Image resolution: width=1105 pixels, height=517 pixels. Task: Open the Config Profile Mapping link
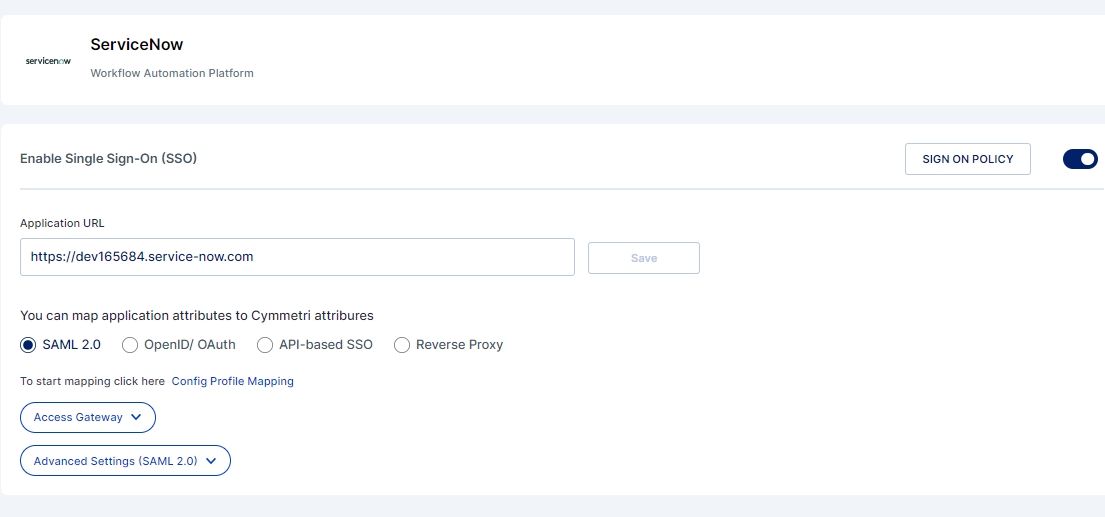click(x=233, y=381)
